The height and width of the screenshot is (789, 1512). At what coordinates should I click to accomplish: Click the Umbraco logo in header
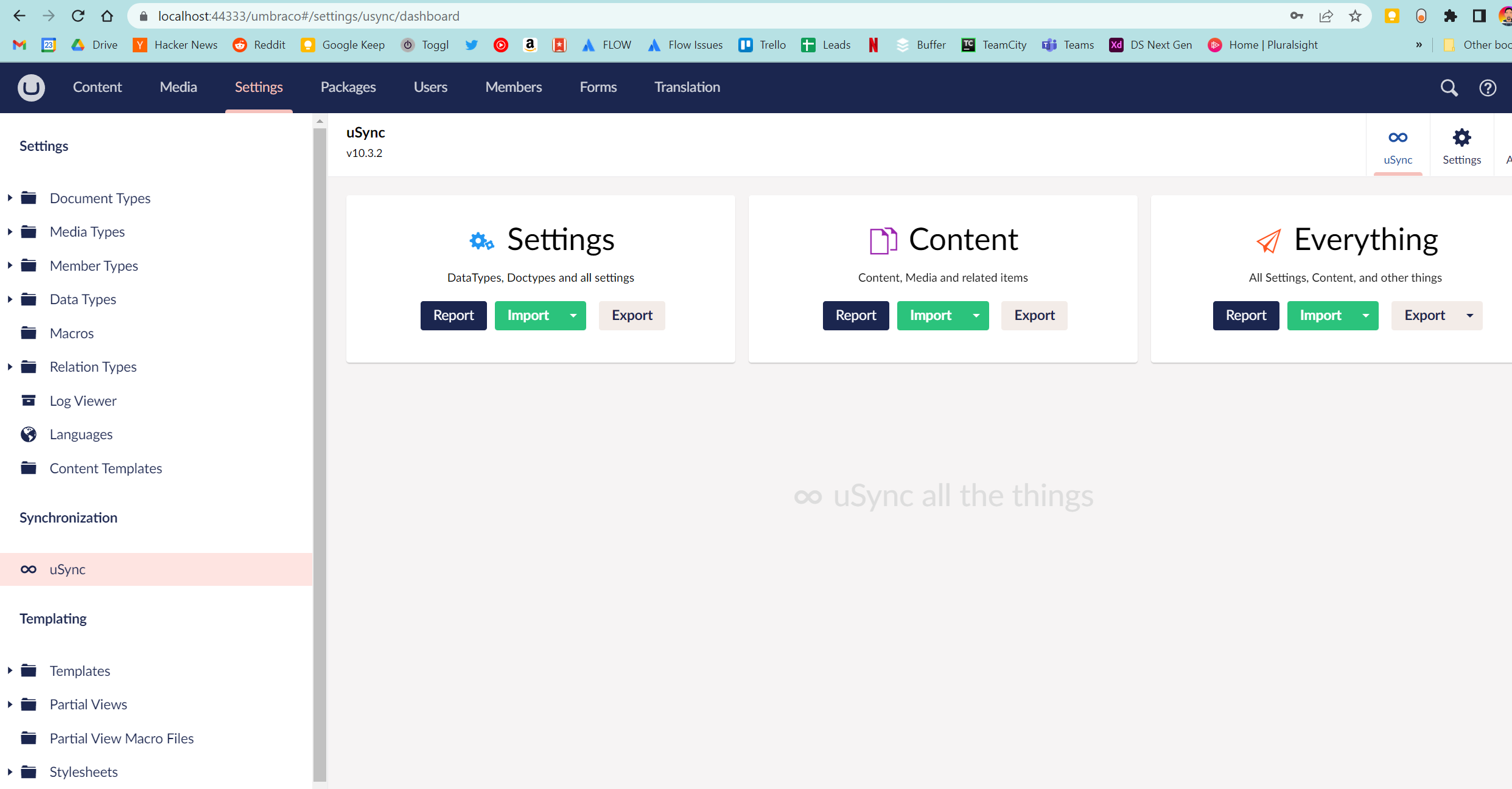coord(31,88)
